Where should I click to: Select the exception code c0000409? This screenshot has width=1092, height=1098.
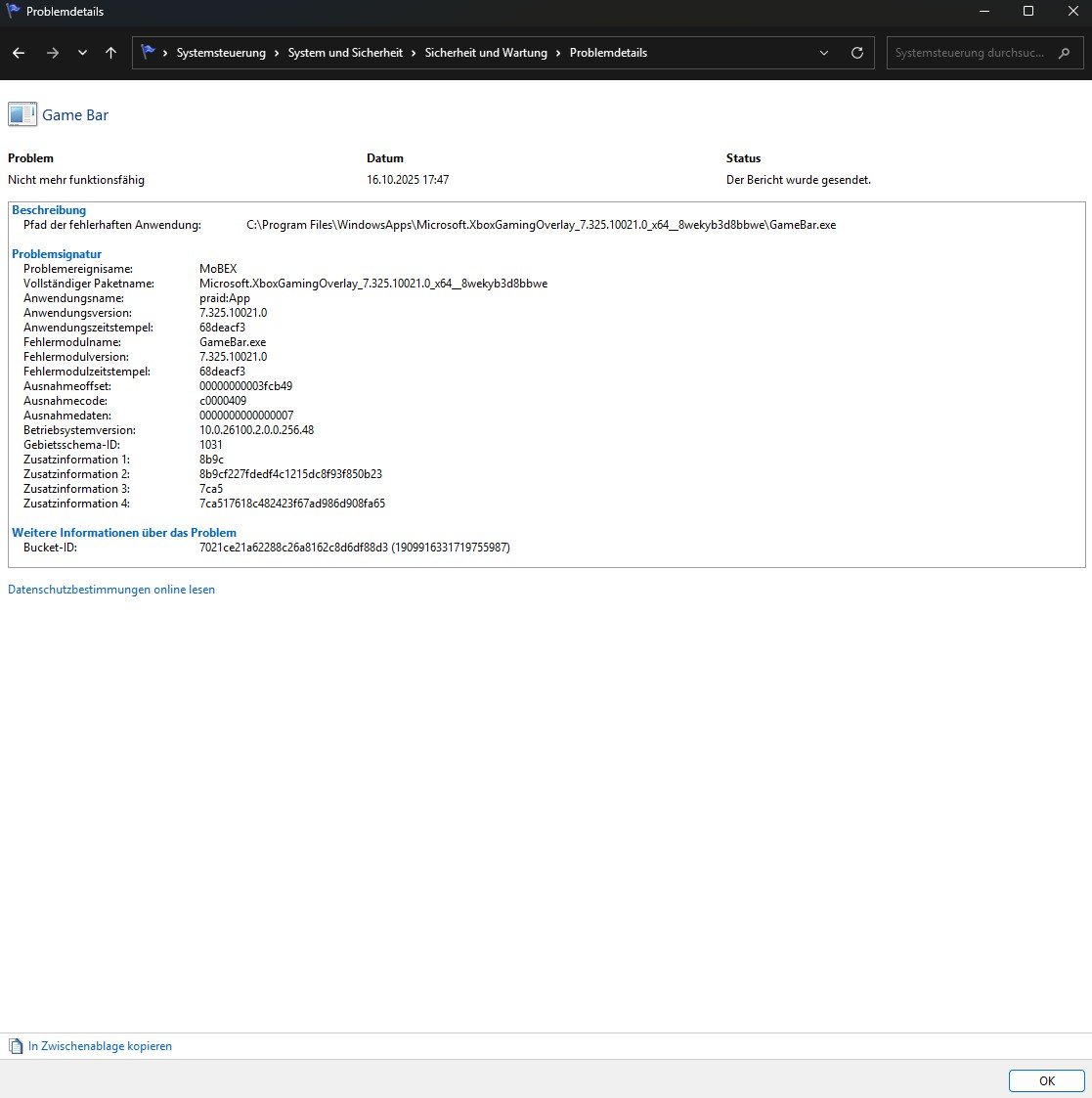pyautogui.click(x=223, y=401)
